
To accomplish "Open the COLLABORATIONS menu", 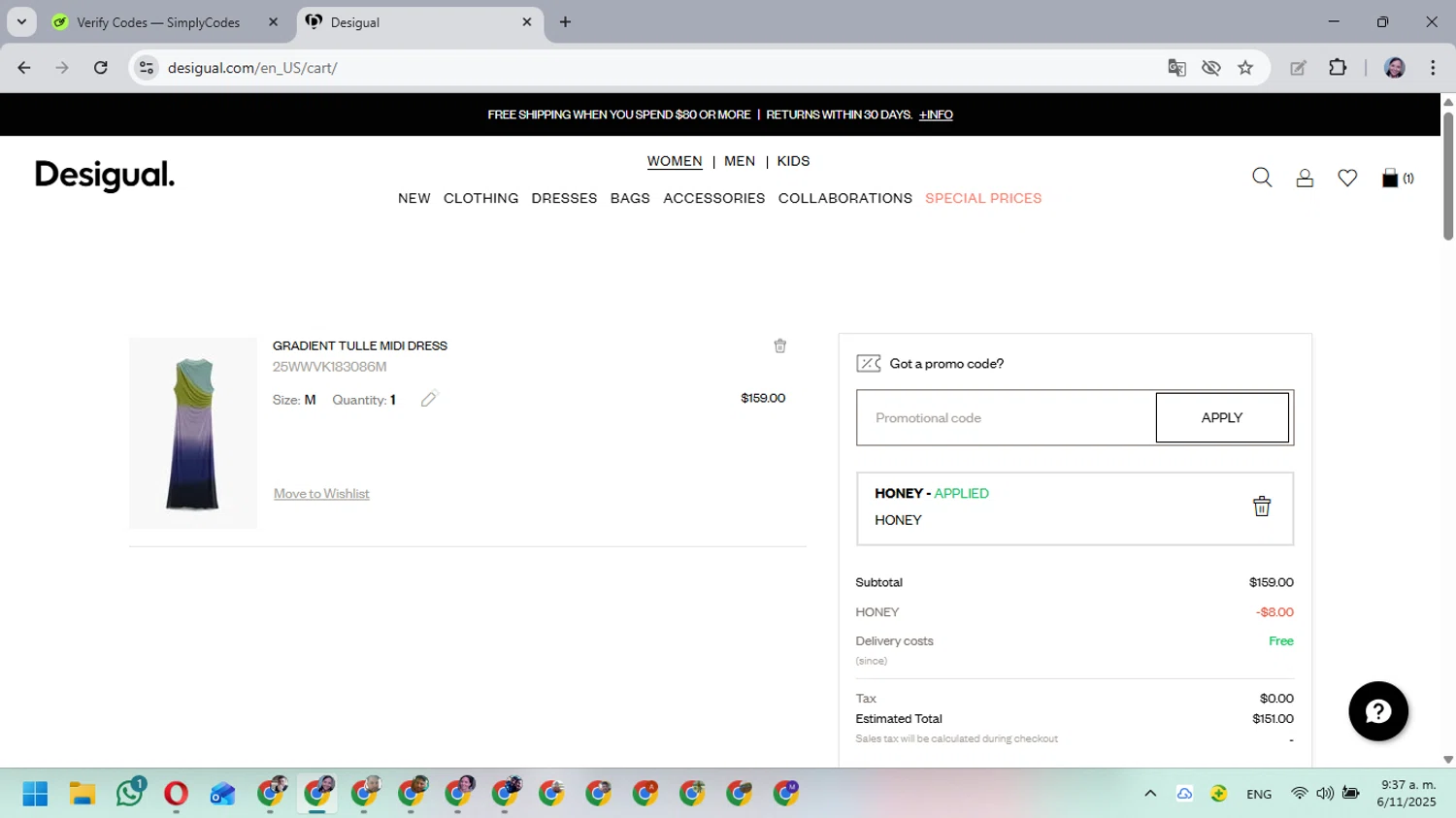I will (845, 198).
